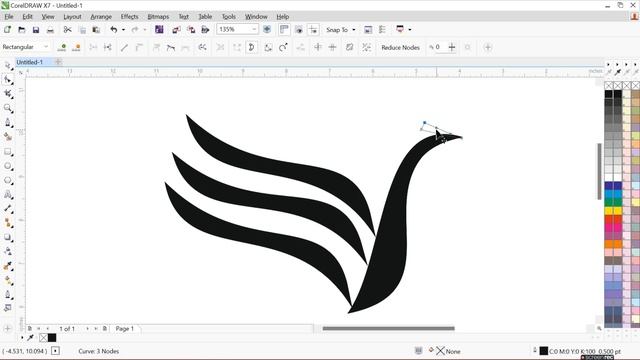Reverse the curve direction
Image resolution: width=640 pixels, height=360 pixels.
pyautogui.click(x=202, y=47)
